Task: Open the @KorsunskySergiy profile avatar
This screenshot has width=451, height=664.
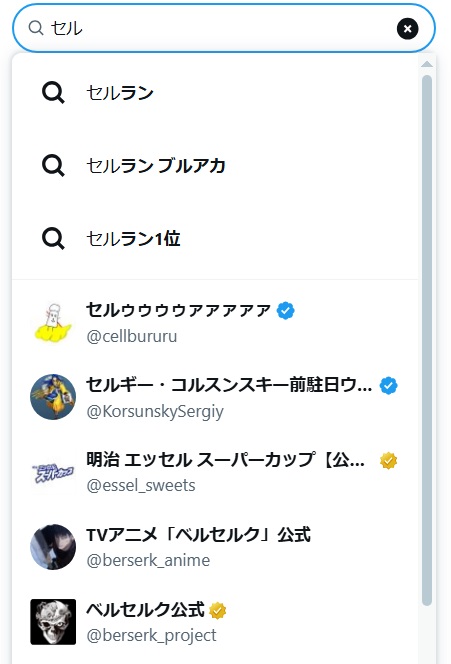Action: click(x=53, y=397)
